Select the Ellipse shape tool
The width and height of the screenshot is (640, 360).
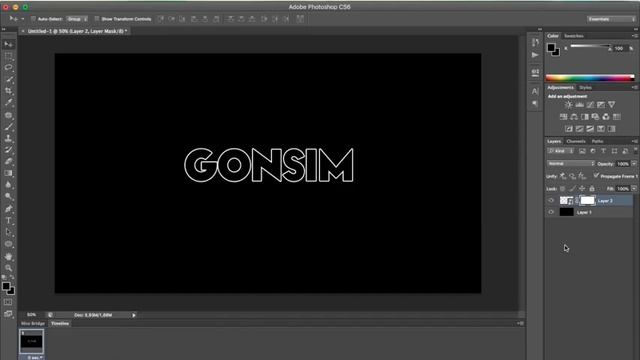click(x=8, y=244)
